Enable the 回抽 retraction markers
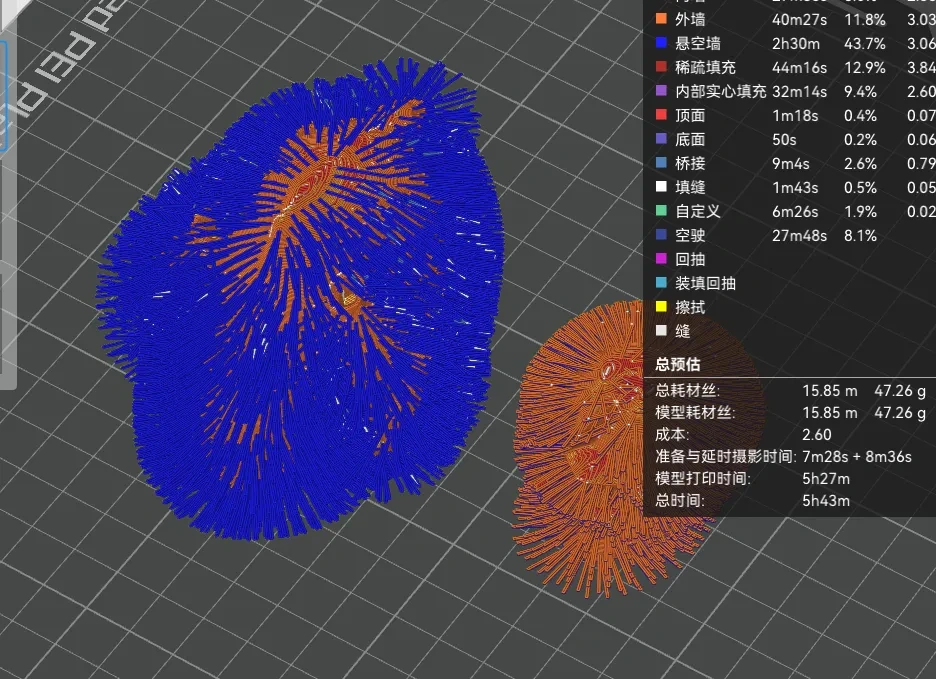This screenshot has height=679, width=936. coord(690,259)
